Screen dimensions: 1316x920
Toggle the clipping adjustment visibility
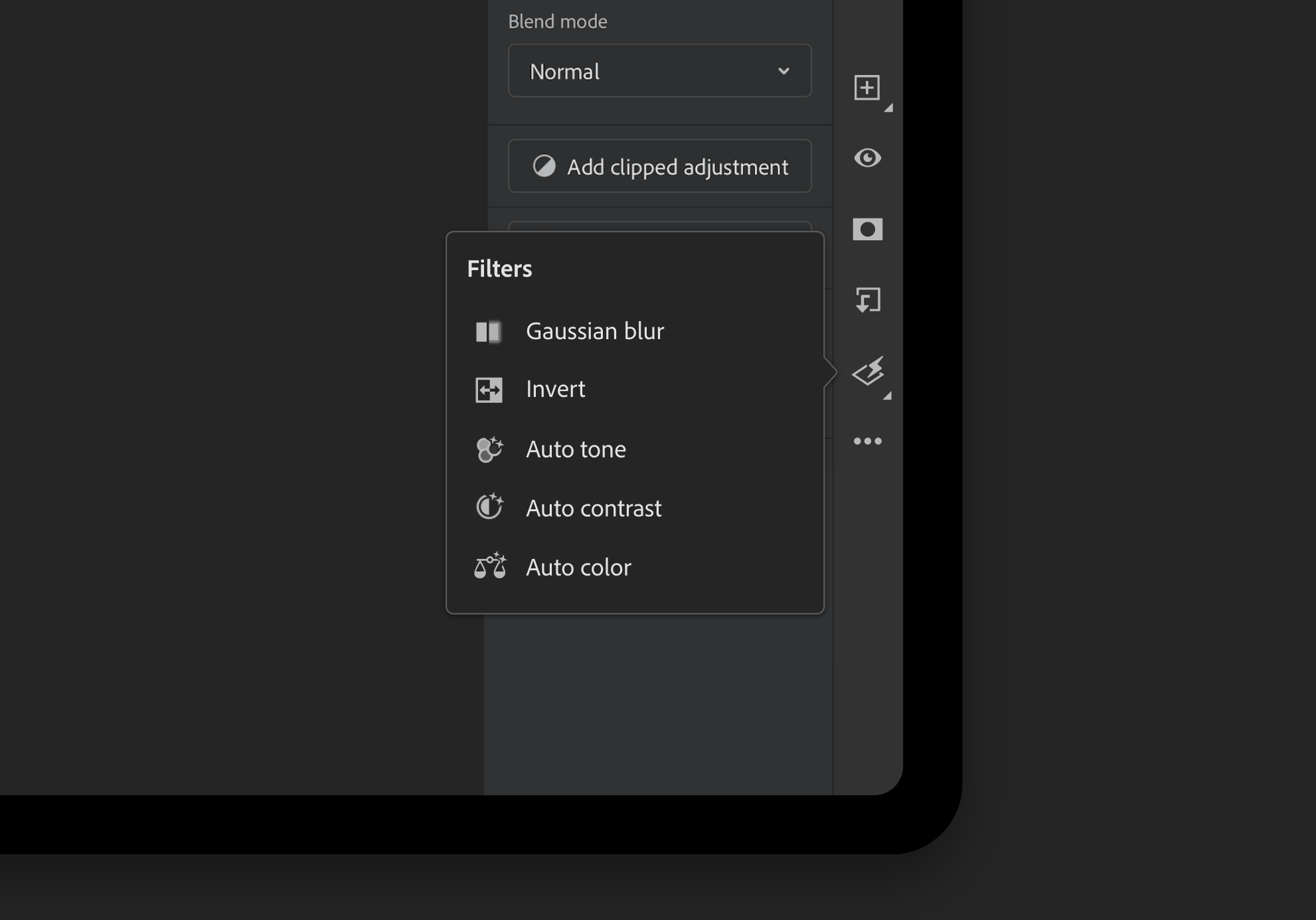pyautogui.click(x=866, y=157)
